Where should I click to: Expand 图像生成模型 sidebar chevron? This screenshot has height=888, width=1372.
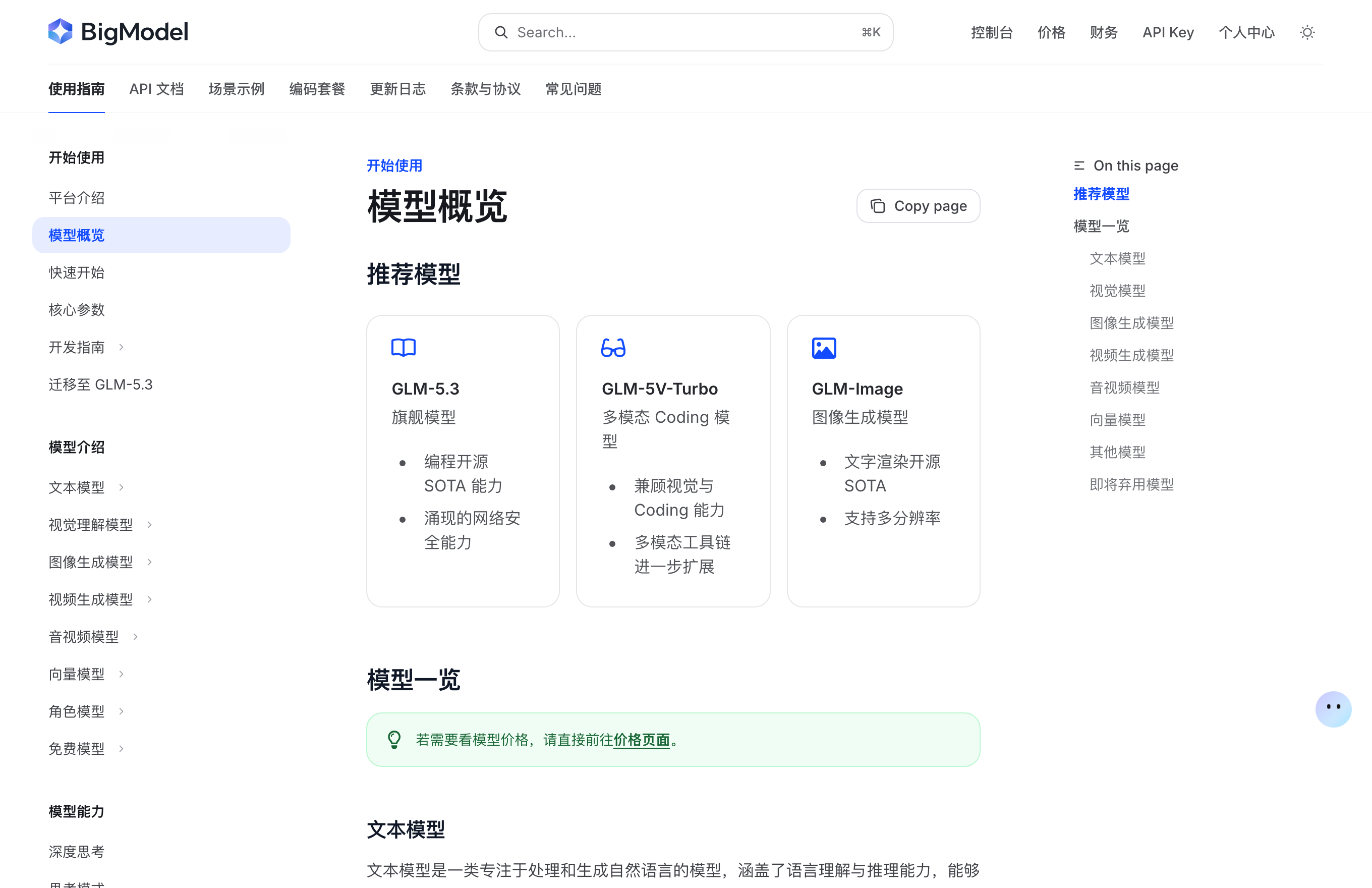[x=149, y=562]
